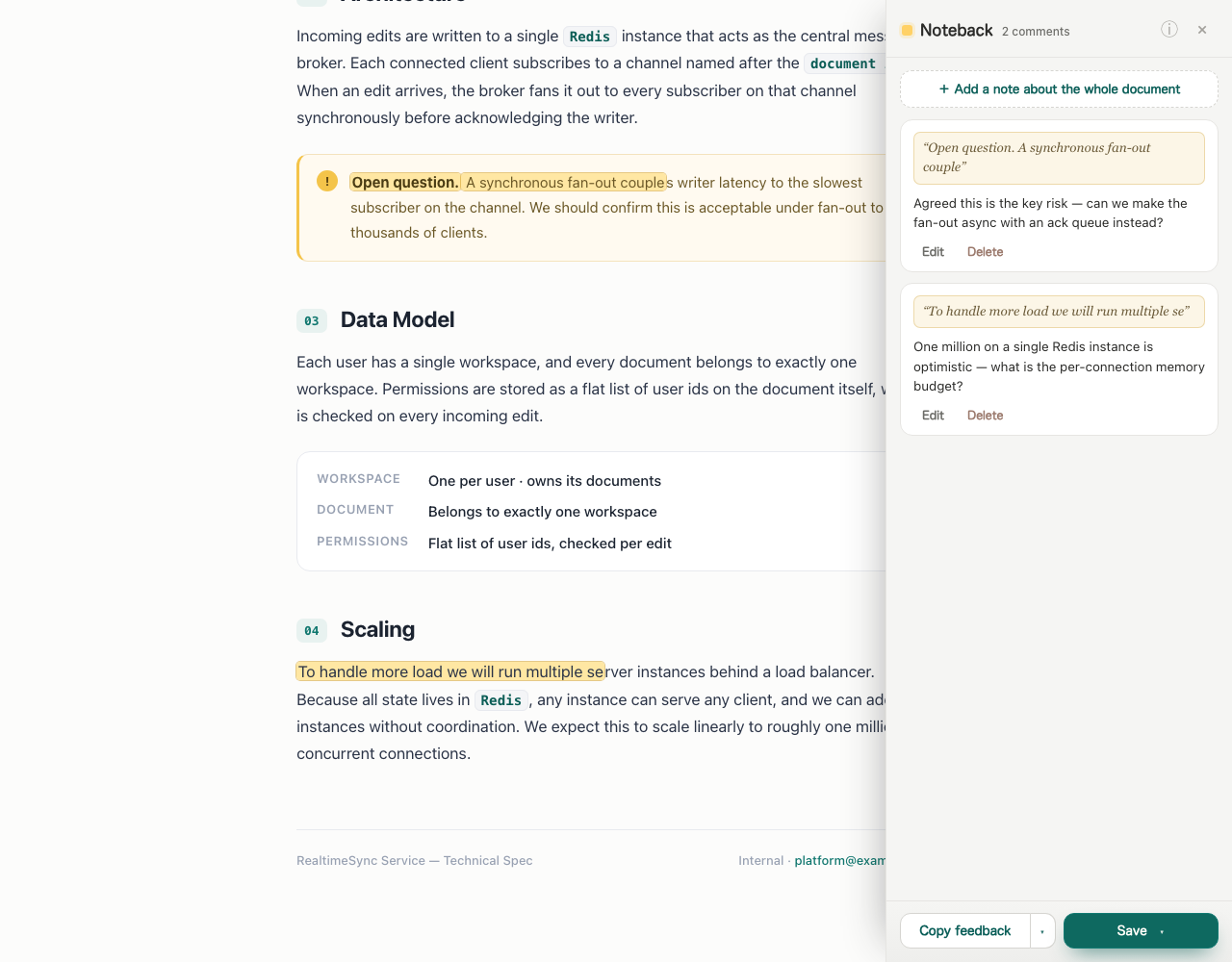Viewport: 1232px width, 962px height.
Task: Click the DOCUMENT row label
Action: tap(355, 510)
